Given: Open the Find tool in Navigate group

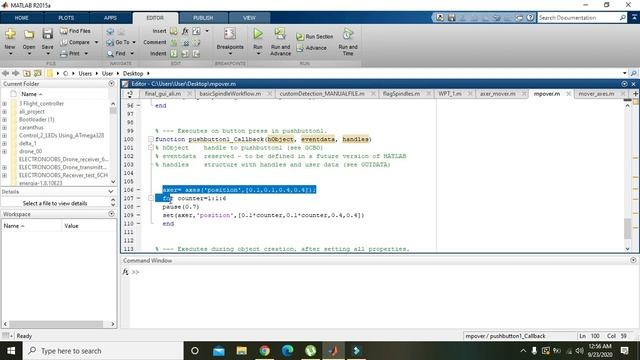Looking at the screenshot, I should [120, 53].
